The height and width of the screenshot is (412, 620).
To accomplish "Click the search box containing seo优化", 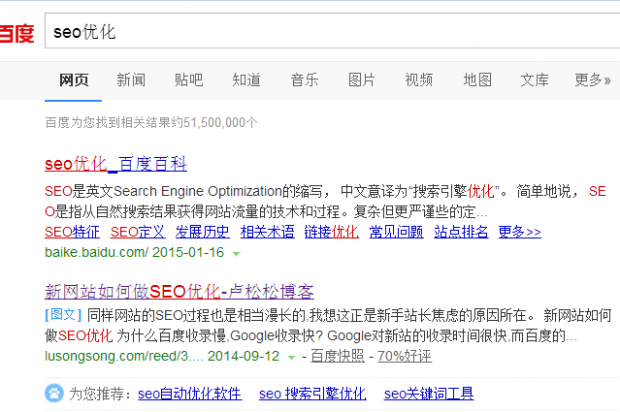I will point(332,31).
